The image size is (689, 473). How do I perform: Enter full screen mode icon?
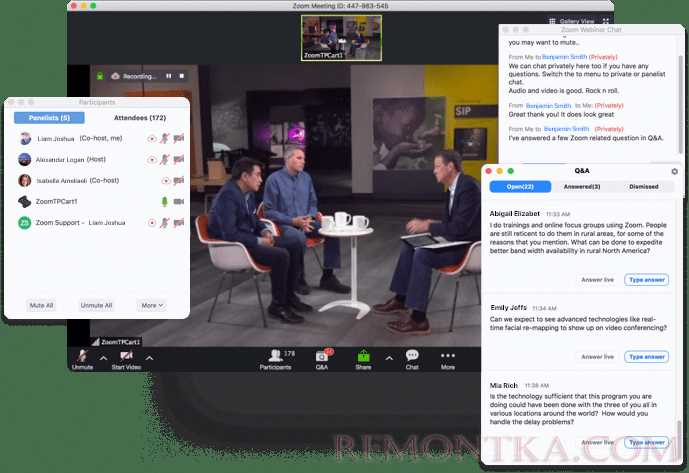606,21
